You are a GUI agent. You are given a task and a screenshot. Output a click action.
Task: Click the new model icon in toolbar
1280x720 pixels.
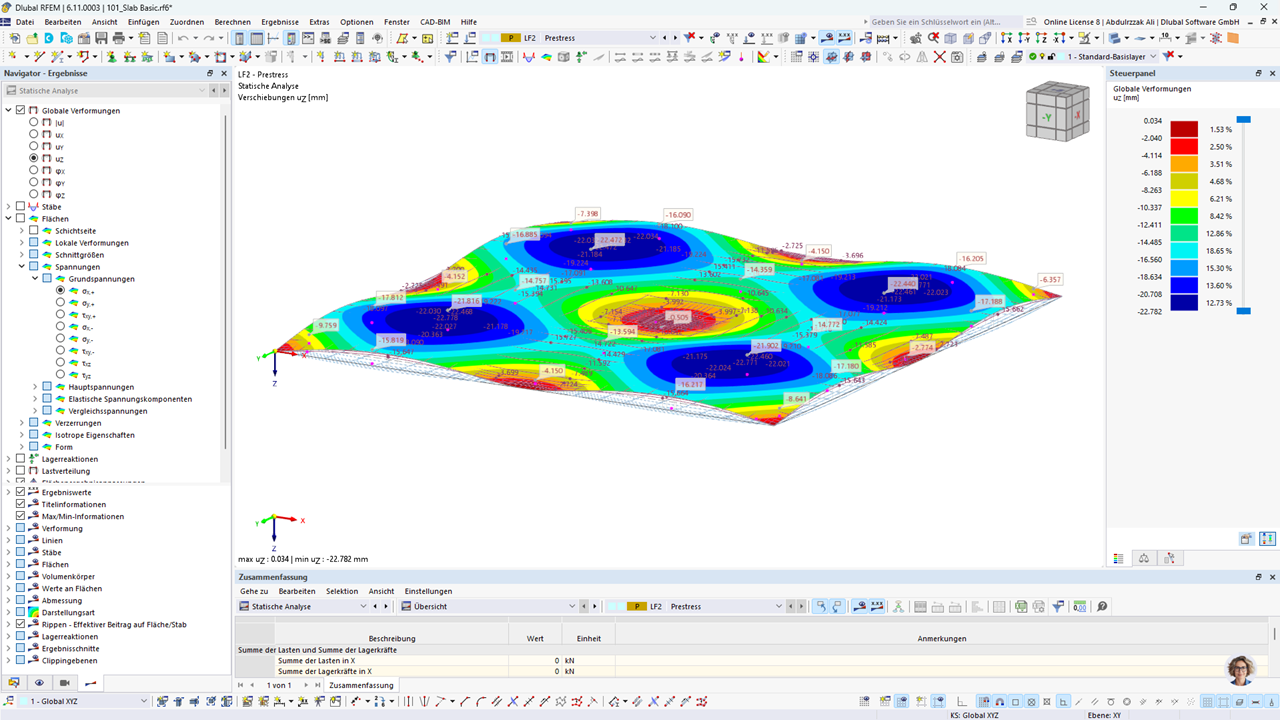[14, 38]
